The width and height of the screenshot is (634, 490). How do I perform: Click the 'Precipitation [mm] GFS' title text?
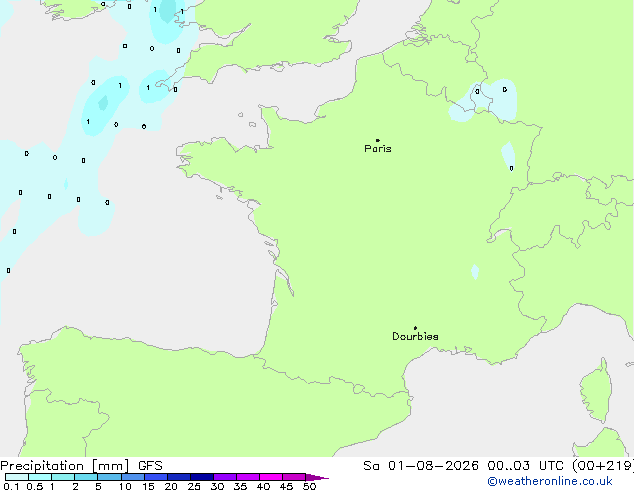tap(81, 466)
